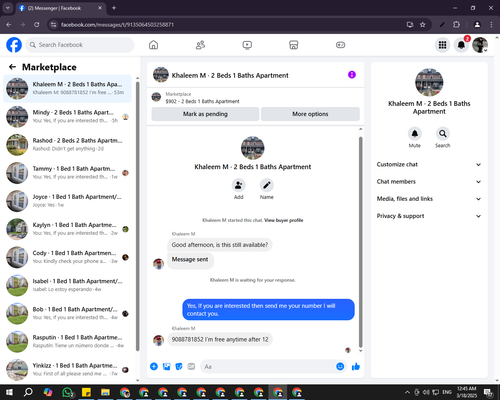500x400 pixels.
Task: Expand the Privacy & support section
Action: pyautogui.click(x=429, y=216)
